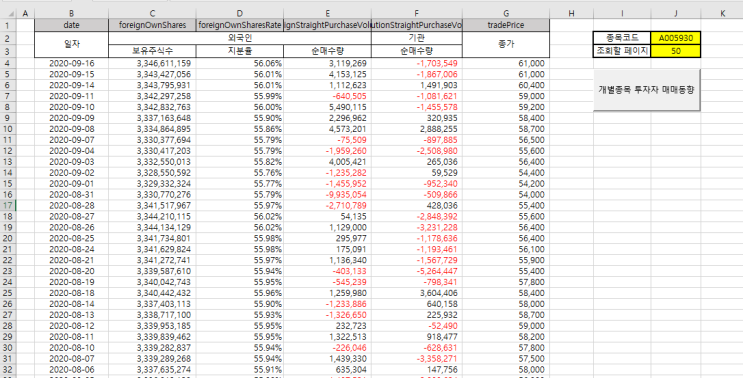Image resolution: width=743 pixels, height=378 pixels.
Task: Select shares cell 3,341,517,967
Action: 152,205
